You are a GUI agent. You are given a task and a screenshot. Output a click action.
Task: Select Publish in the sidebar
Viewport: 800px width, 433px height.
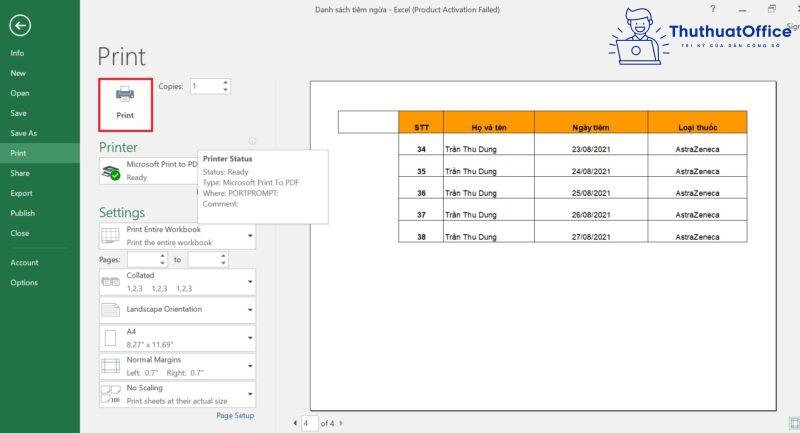[22, 213]
